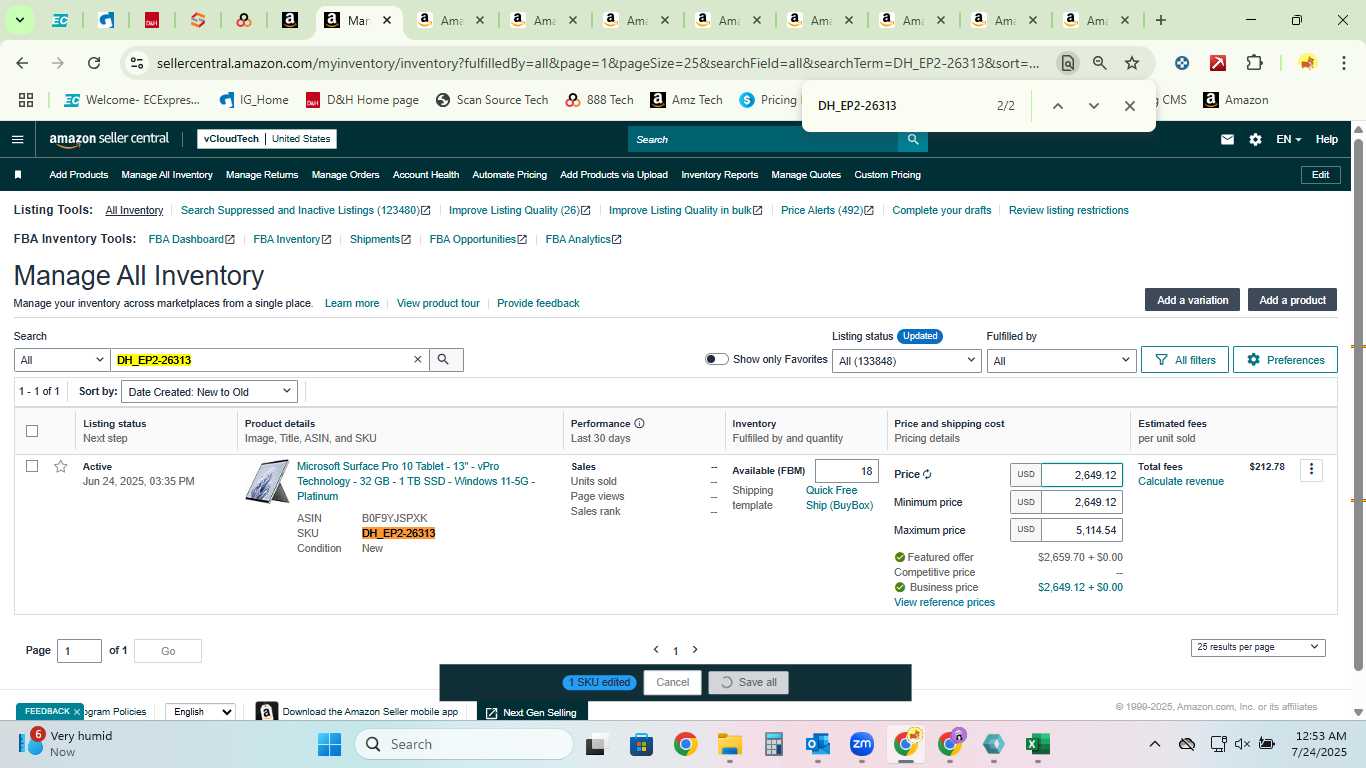Open File Explorer from the taskbar

[730, 744]
